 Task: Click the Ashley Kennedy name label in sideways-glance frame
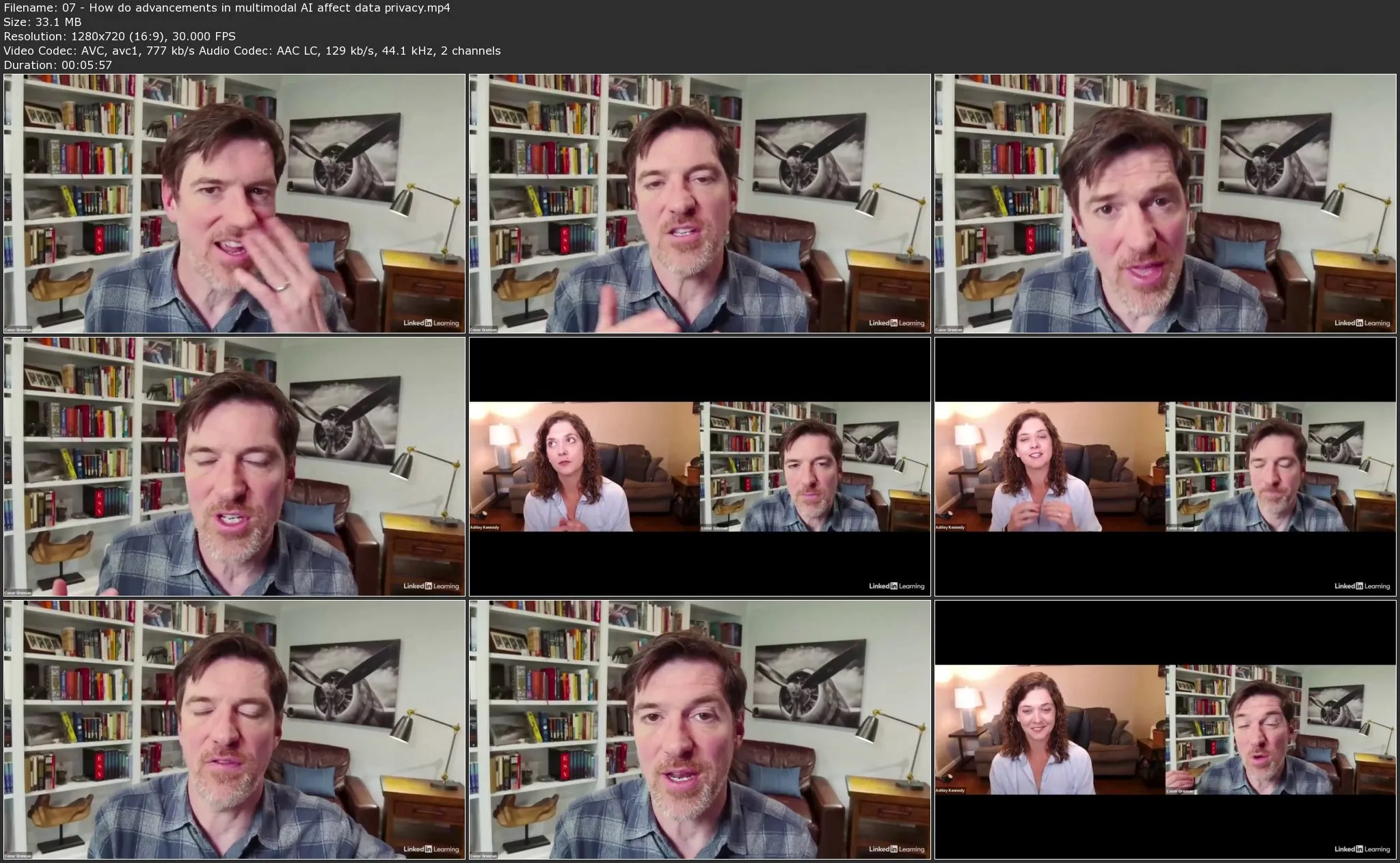485,528
